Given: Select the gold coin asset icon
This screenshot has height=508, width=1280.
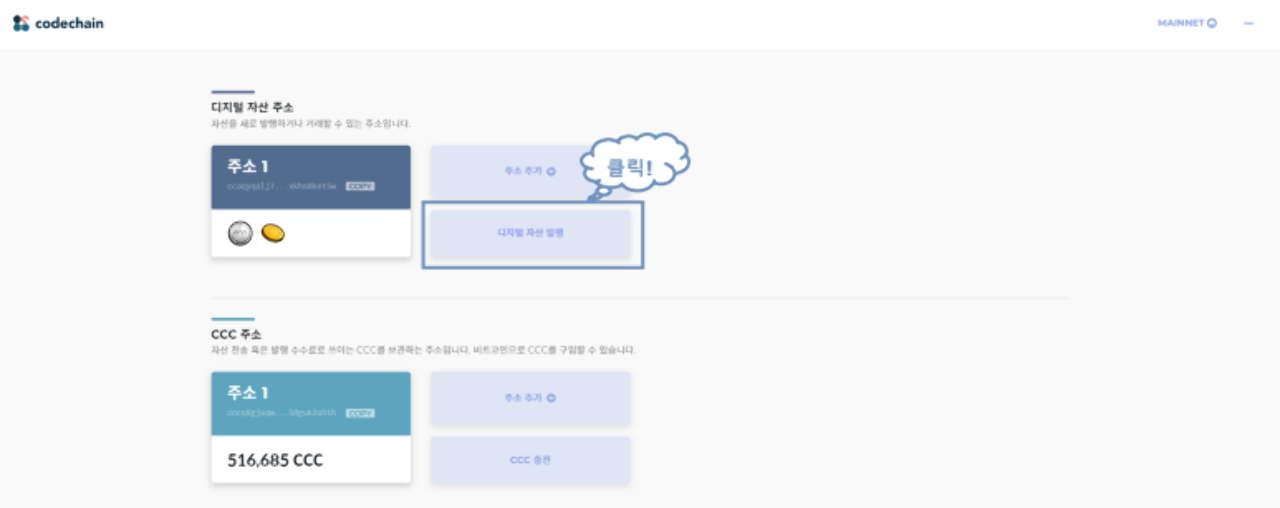Looking at the screenshot, I should point(273,233).
